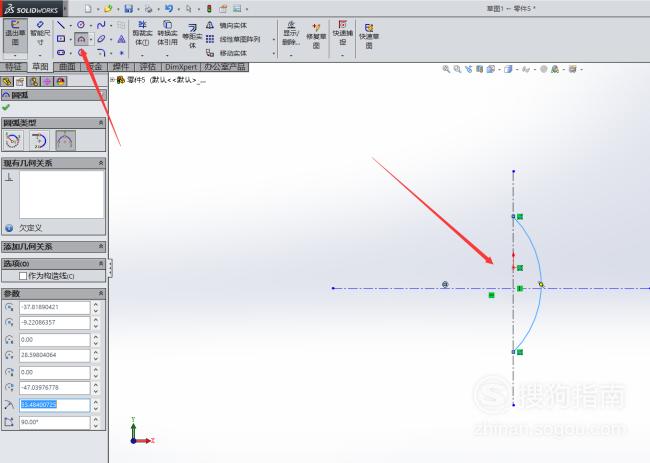The image size is (650, 463).
Task: Click the -37.81890421 parameter field
Action: coord(55,307)
